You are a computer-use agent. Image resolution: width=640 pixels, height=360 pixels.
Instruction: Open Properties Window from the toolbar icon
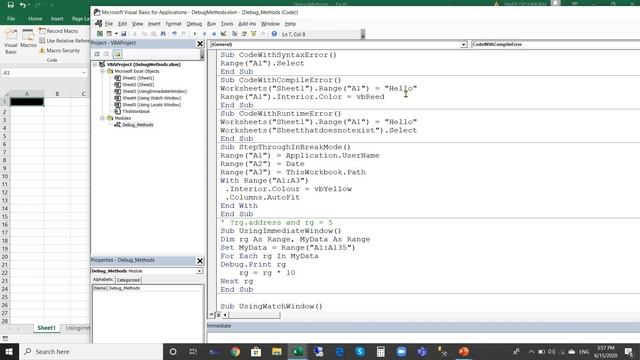click(x=244, y=34)
